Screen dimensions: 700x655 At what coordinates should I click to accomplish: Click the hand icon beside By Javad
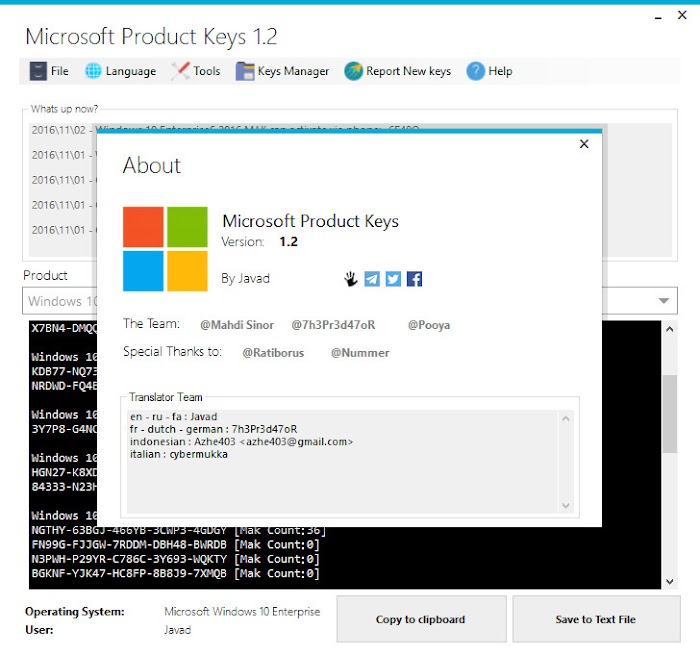click(351, 279)
